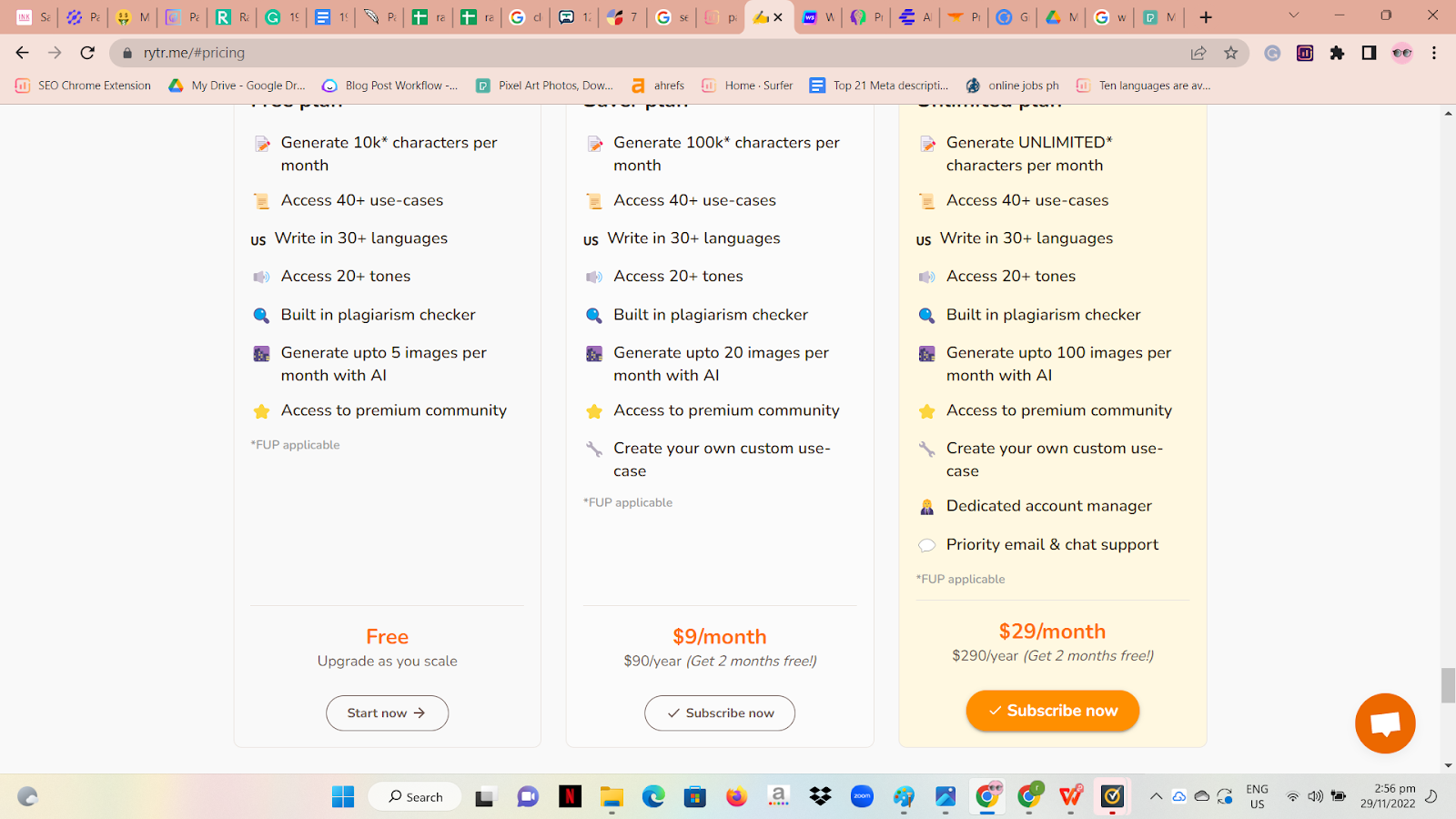Open the live chat support bubble
Screen dimensions: 1456x819
coord(1385,723)
